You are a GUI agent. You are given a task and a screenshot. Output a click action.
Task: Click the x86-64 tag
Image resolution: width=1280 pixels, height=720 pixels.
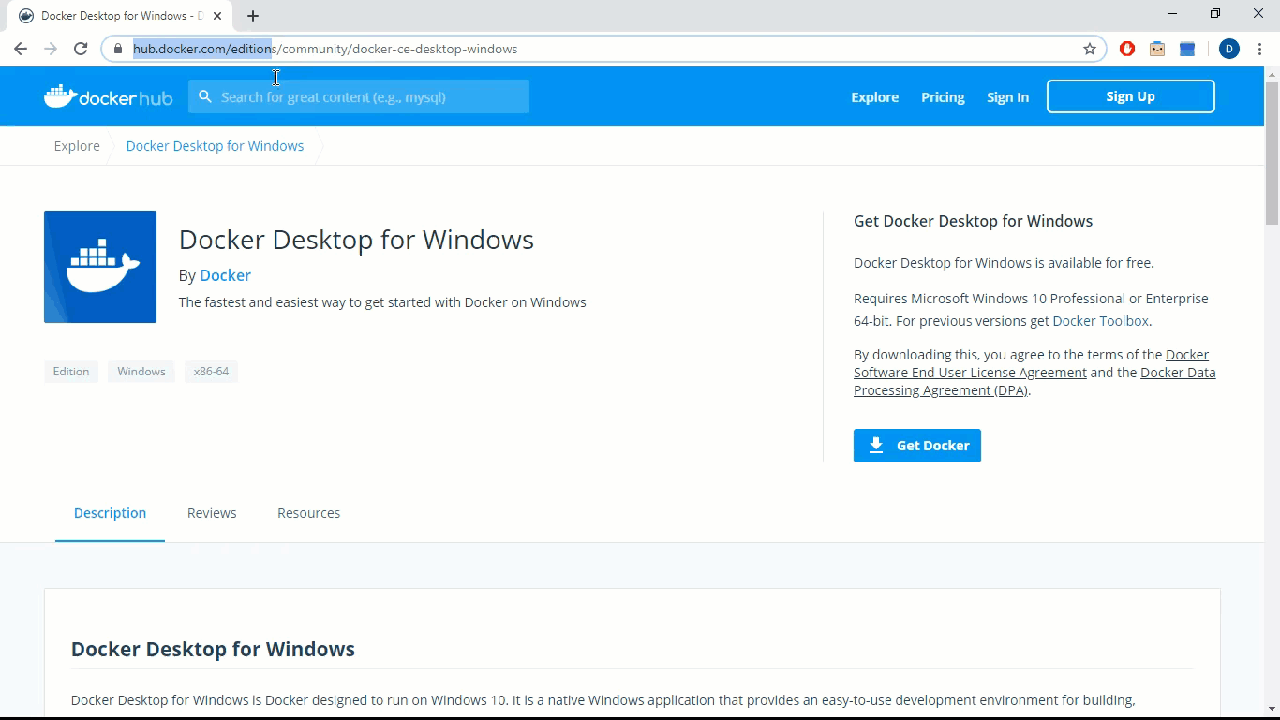(211, 371)
